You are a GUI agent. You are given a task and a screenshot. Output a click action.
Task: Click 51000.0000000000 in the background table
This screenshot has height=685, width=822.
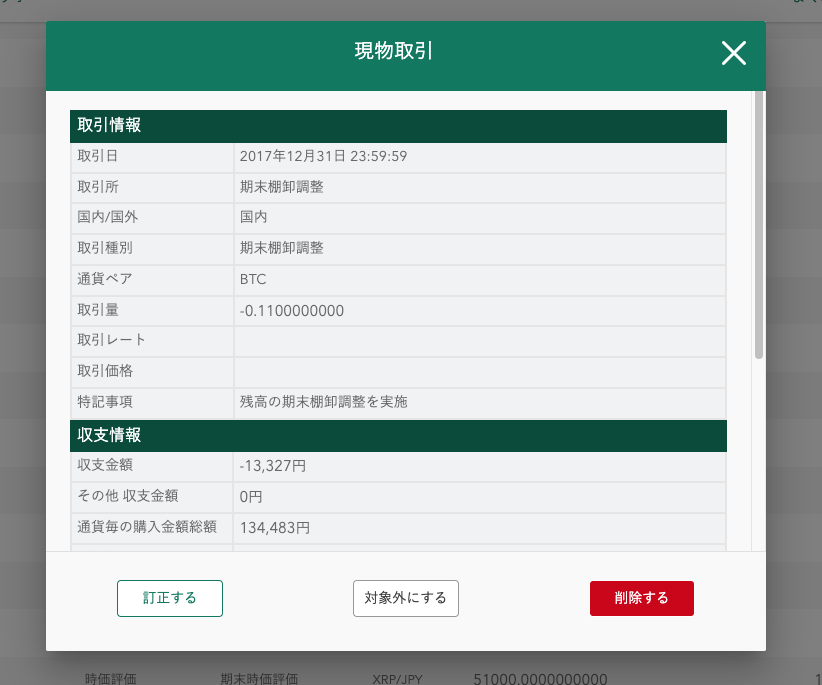coord(540,679)
